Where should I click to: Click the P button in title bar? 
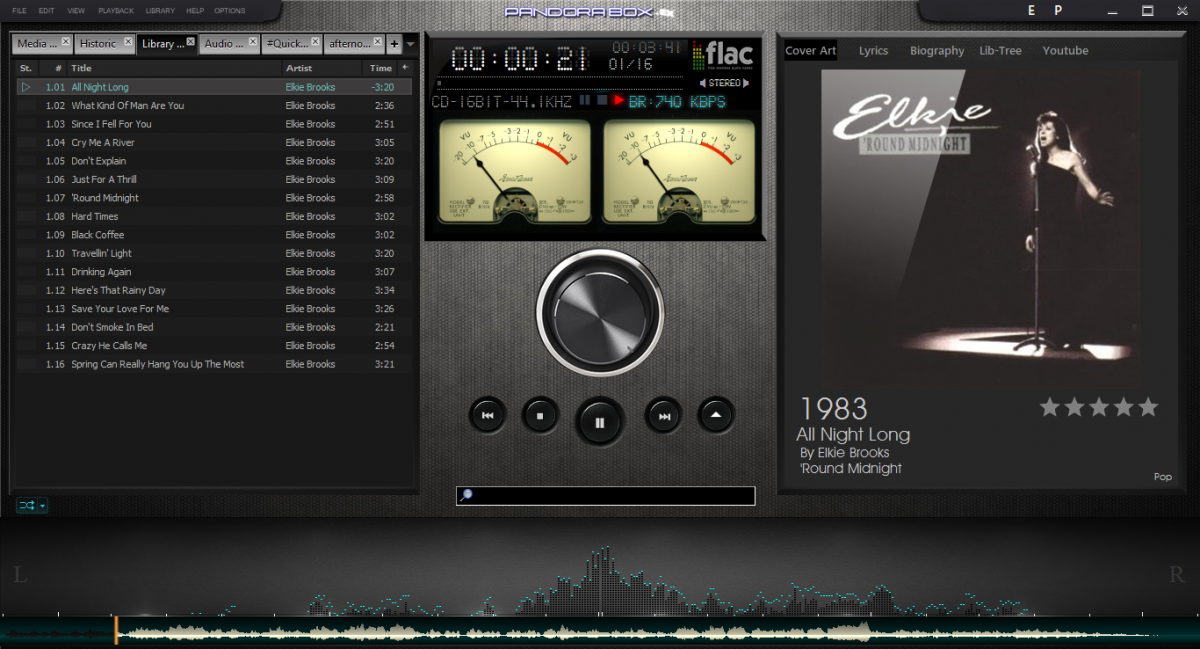1058,11
